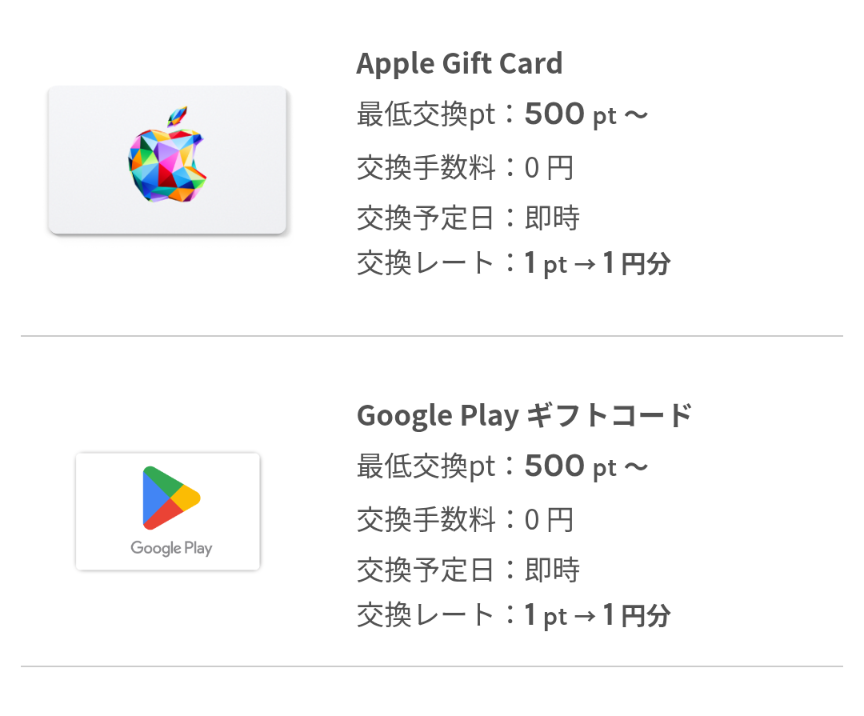Viewport: 864px width, 716px height.
Task: Click Apple Gift Card's 交換予定日 label
Action: 426,217
